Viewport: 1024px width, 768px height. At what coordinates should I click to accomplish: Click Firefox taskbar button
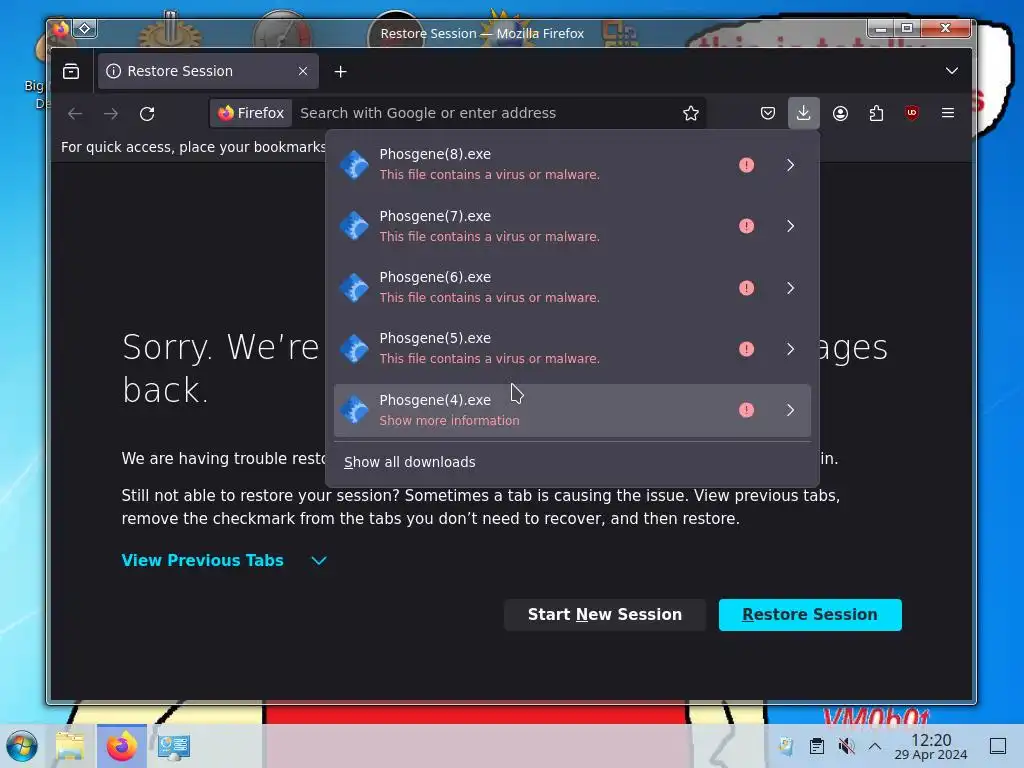coord(121,746)
